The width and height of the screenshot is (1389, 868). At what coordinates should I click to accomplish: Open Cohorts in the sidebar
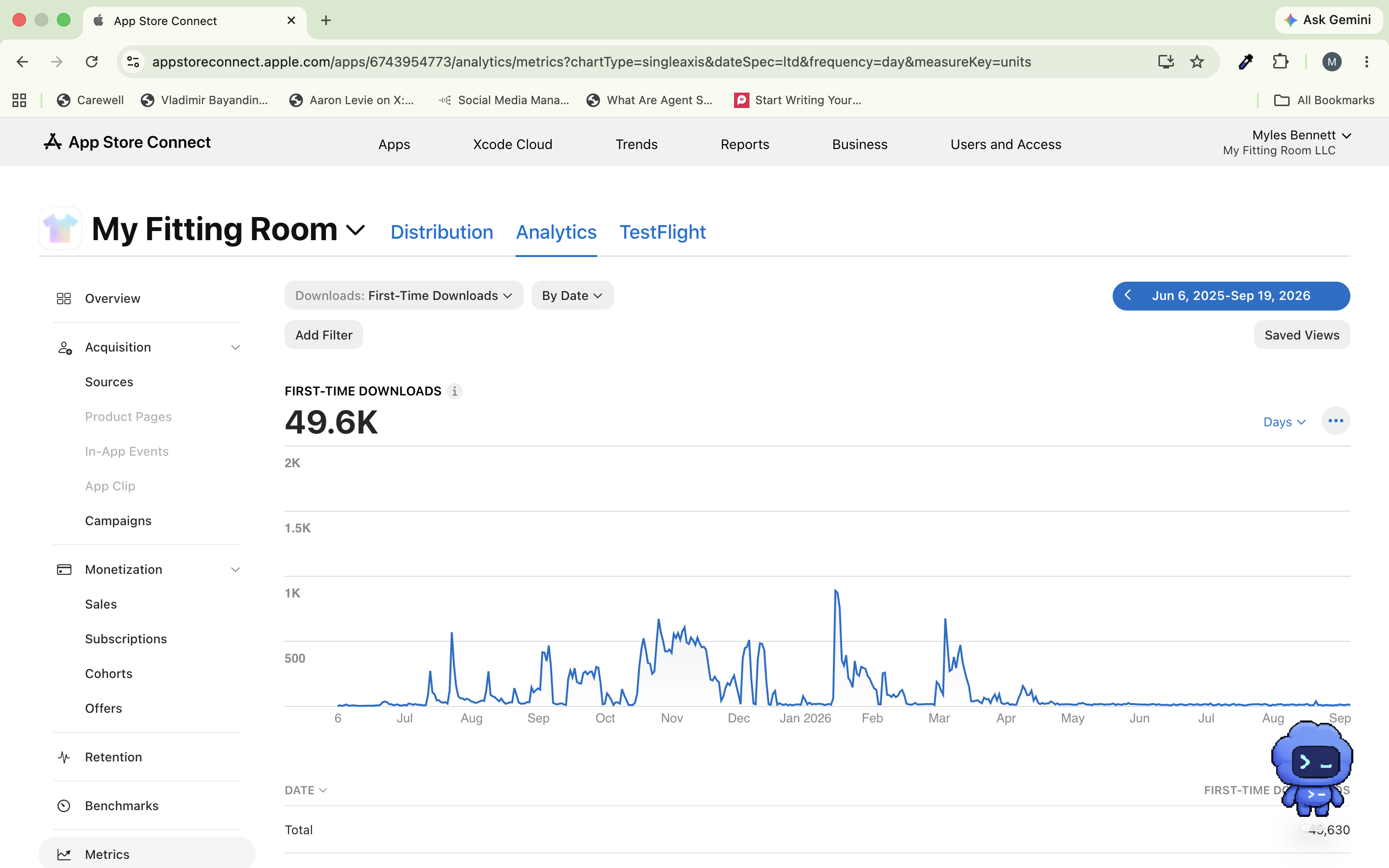tap(109, 674)
